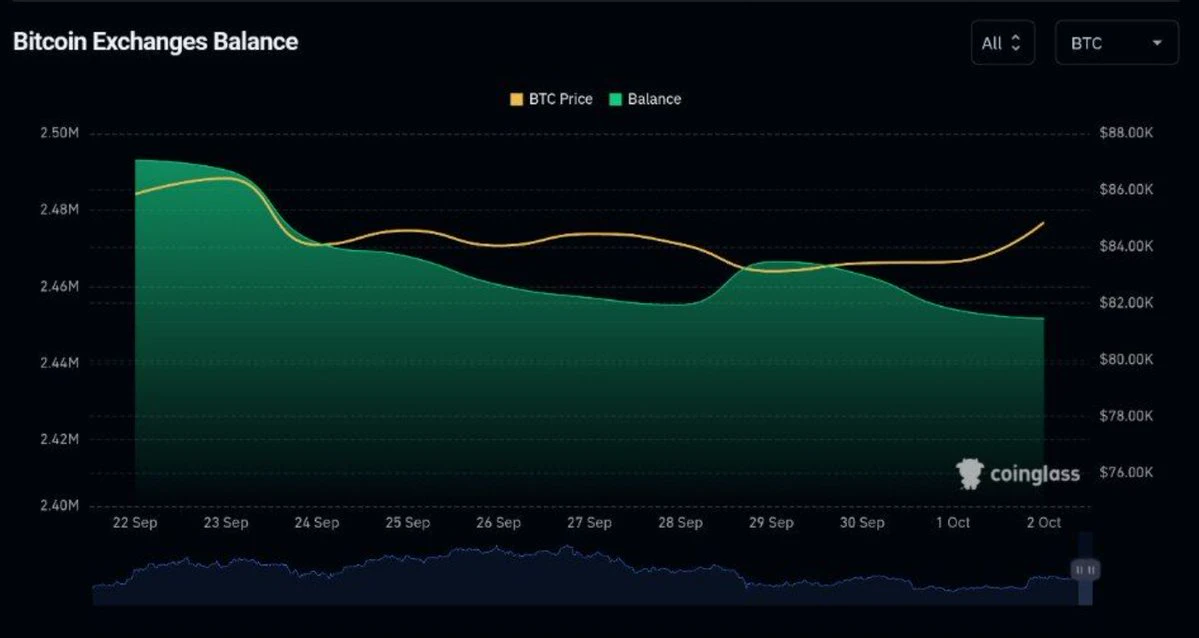
Task: Click the 2.46M balance axis value
Action: pos(59,286)
